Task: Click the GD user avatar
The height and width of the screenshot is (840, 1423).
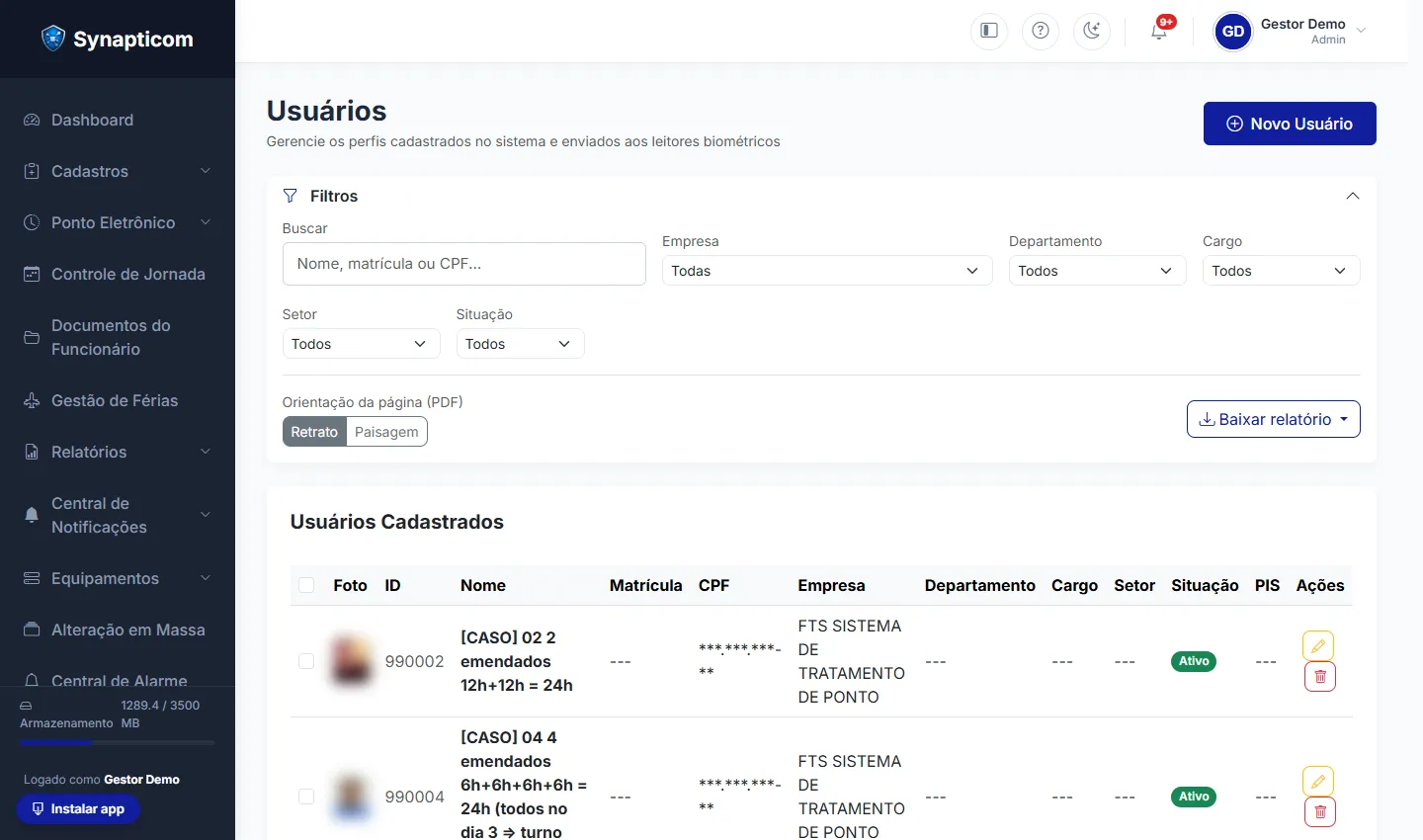Action: click(1233, 32)
